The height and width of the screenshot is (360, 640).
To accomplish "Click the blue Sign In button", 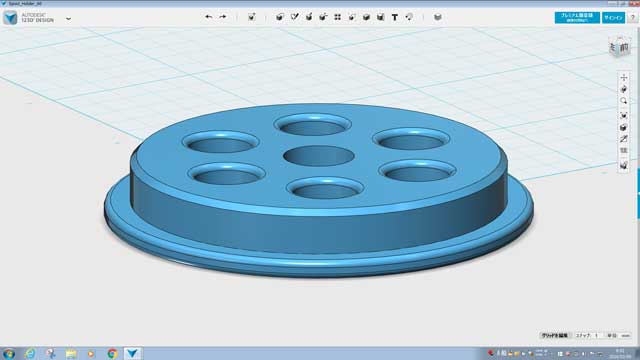I will (x=613, y=18).
